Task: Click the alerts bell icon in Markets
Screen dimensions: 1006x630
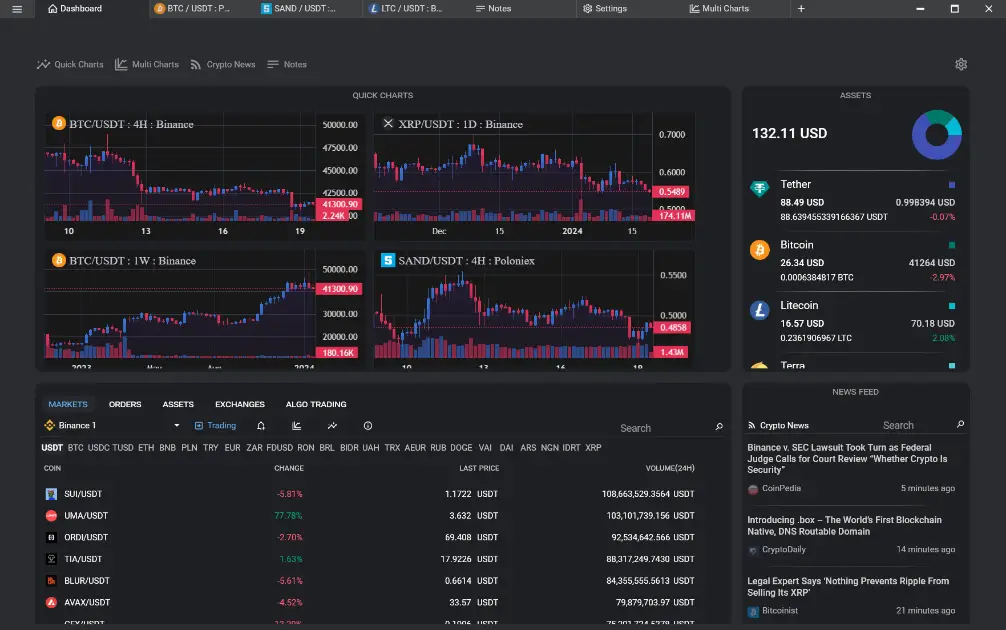Action: [x=261, y=426]
